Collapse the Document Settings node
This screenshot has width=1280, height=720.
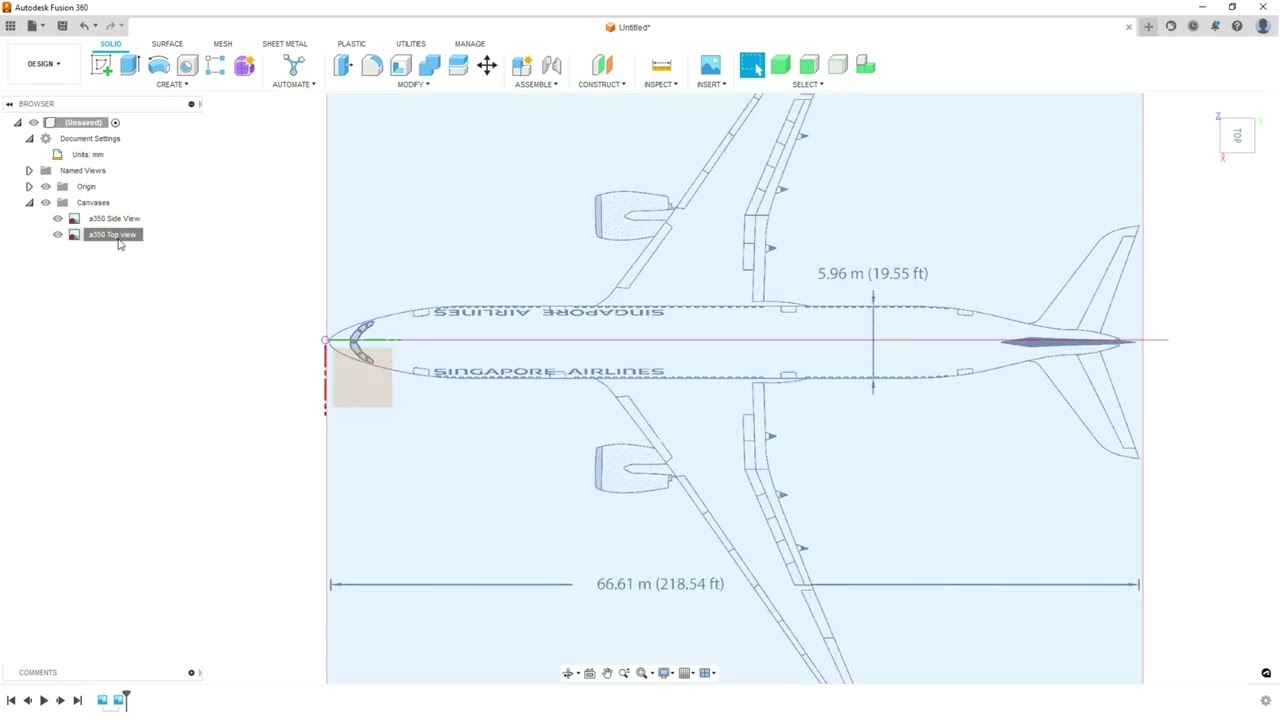click(x=29, y=138)
